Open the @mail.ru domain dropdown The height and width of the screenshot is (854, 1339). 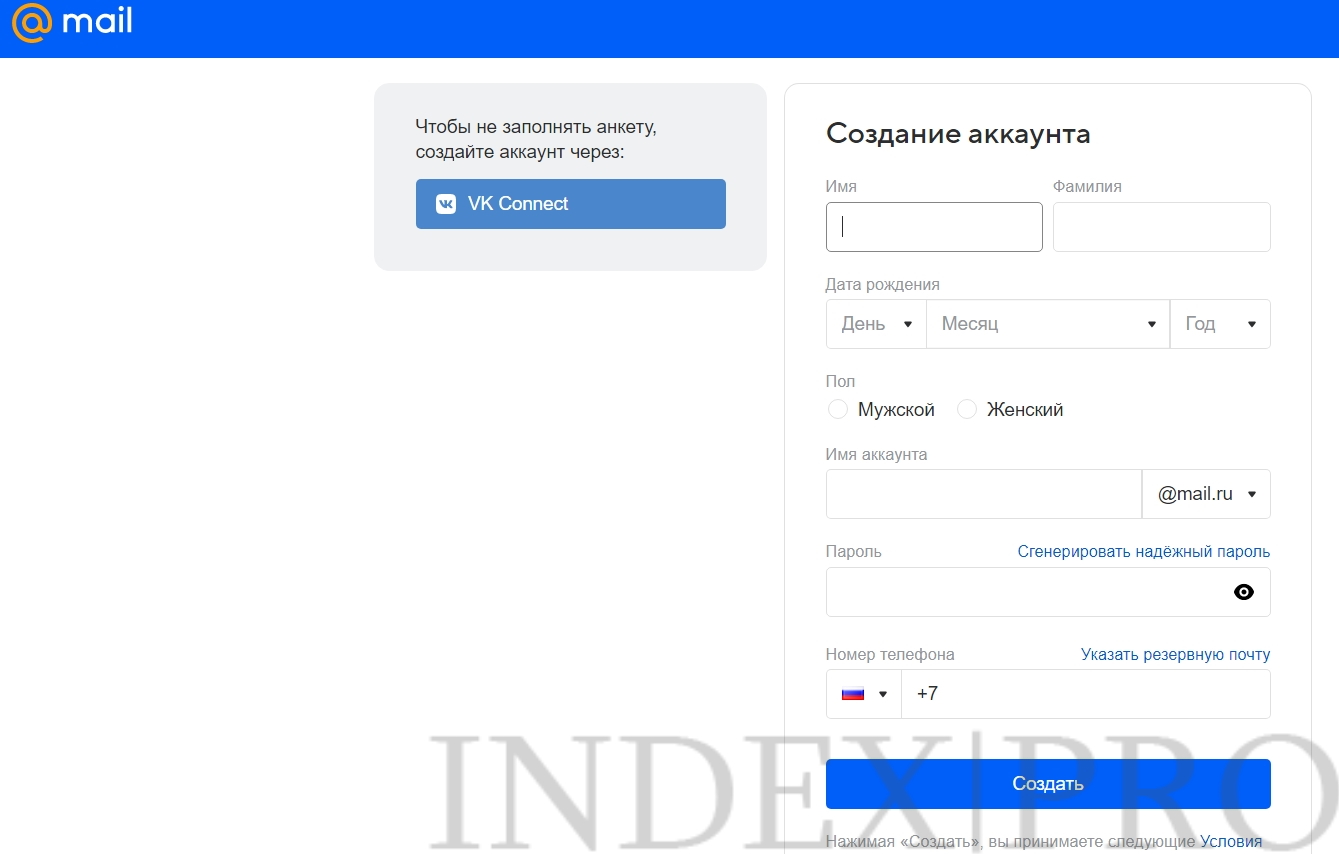[x=1206, y=494]
